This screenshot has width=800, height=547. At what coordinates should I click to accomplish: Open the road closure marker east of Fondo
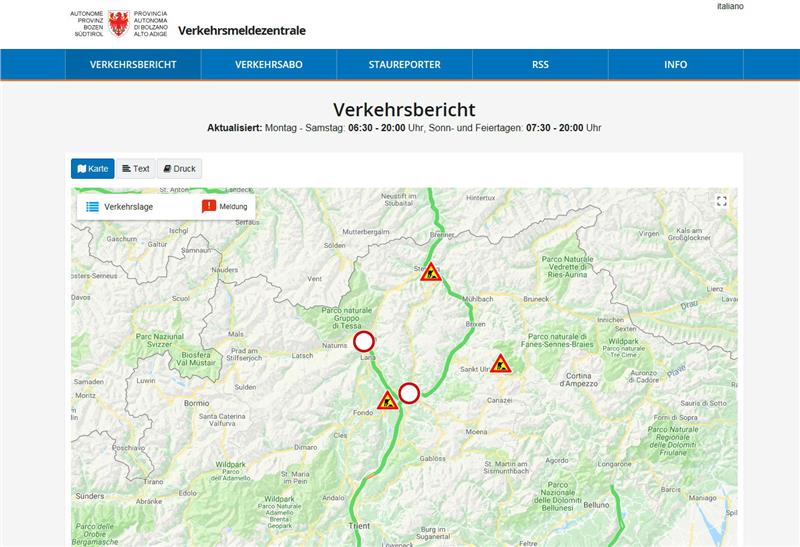(409, 393)
